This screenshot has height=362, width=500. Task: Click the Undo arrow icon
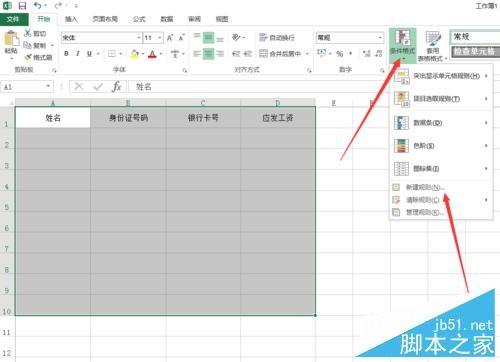38,5
